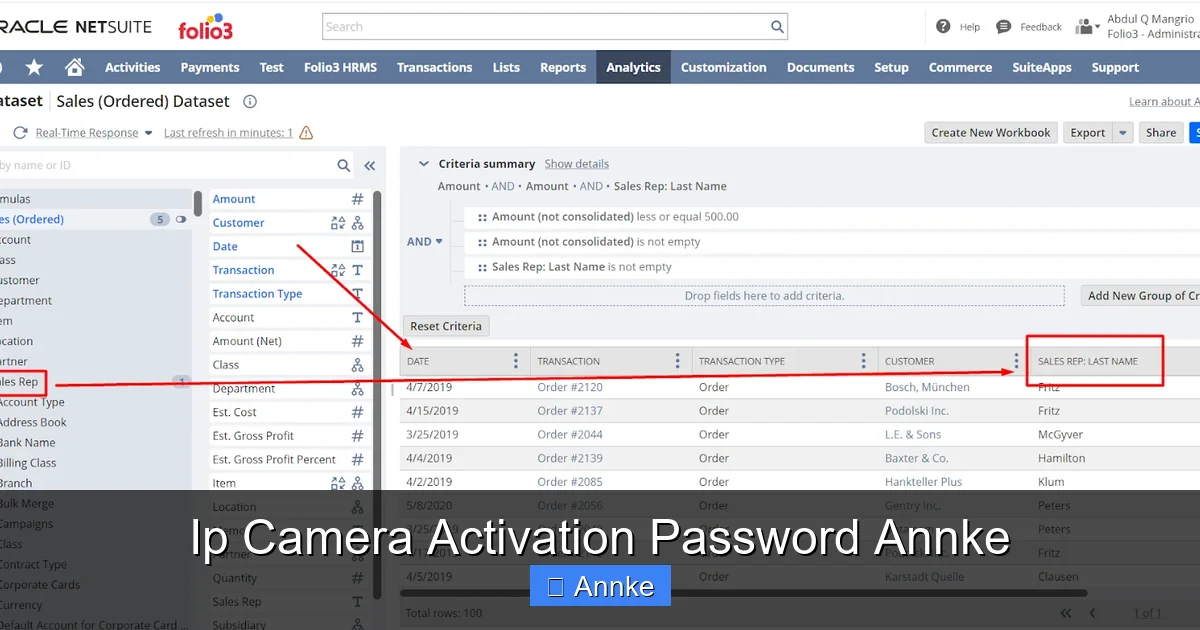Click Add New Group of Criteria
This screenshot has height=630, width=1200.
[1141, 295]
